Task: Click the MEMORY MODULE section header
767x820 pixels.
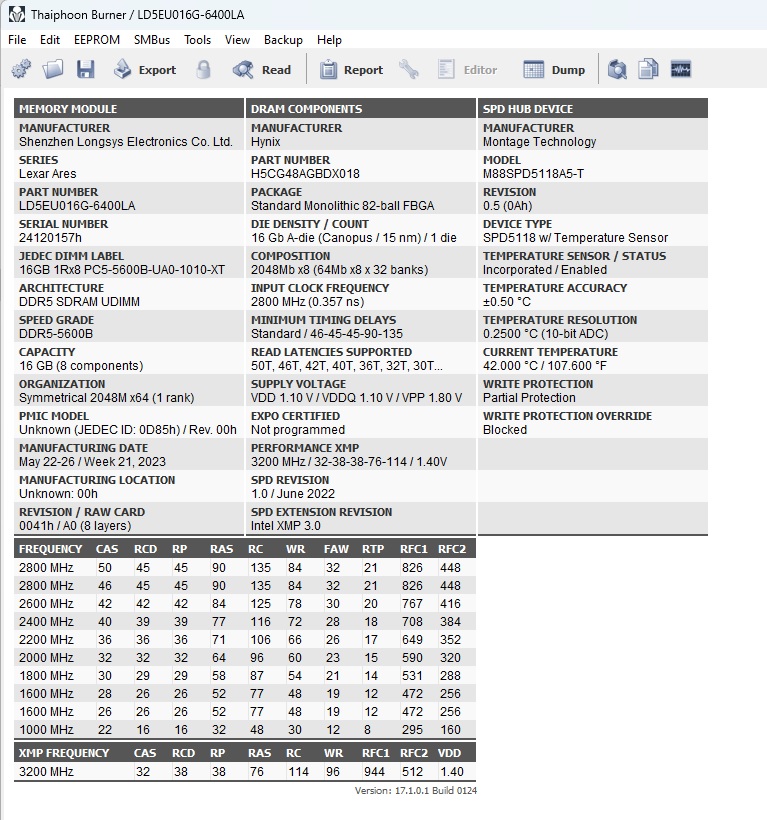Action: click(x=129, y=109)
